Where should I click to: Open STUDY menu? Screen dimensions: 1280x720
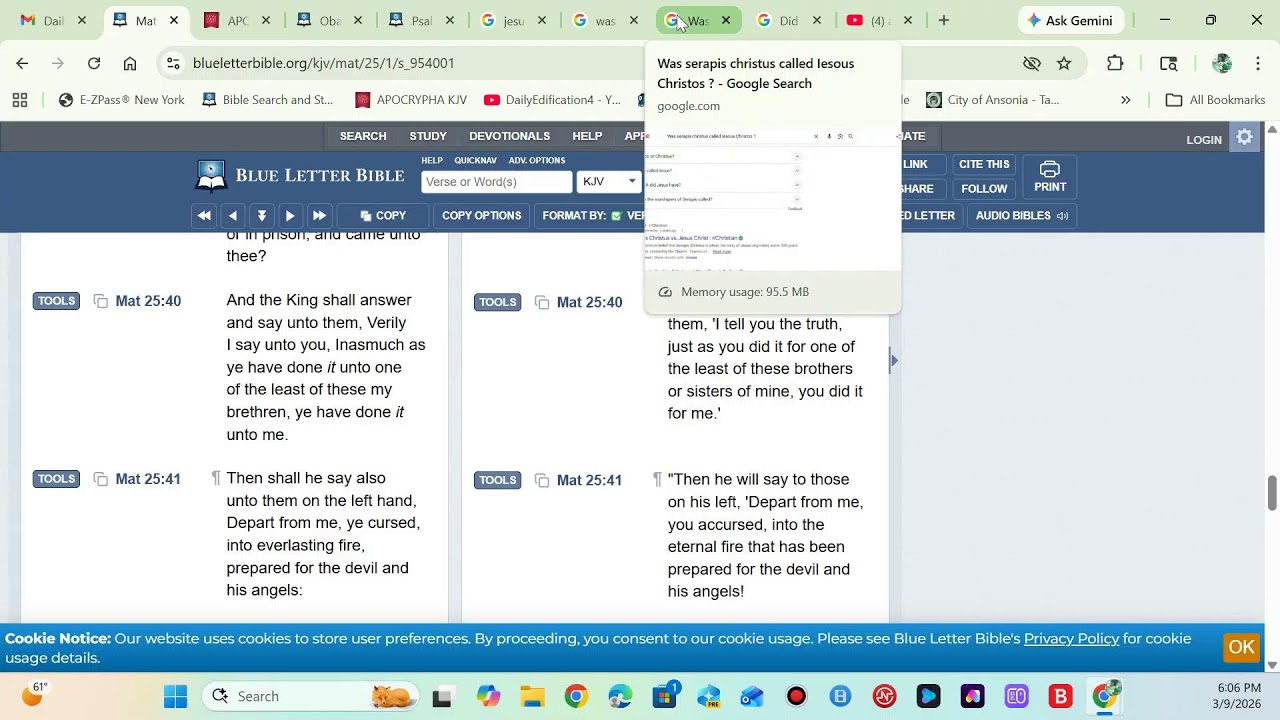428,136
